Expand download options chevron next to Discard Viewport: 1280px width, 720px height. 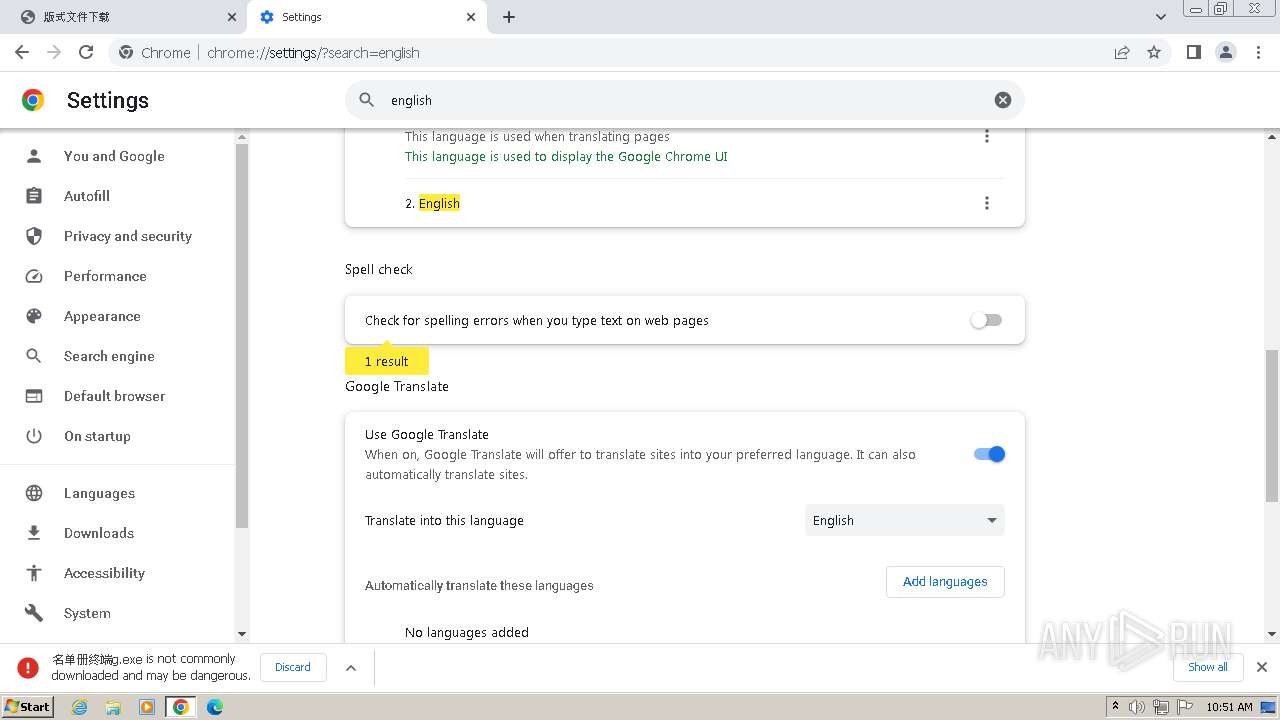[351, 668]
